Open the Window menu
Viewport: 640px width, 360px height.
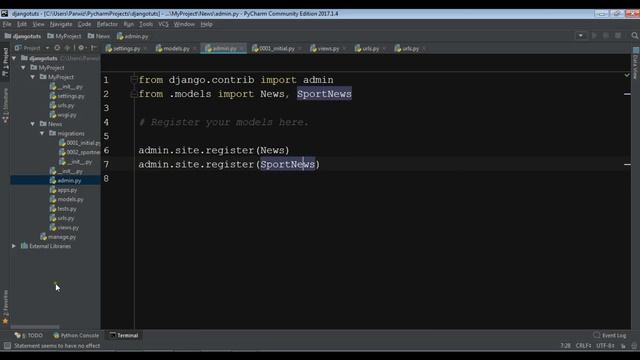184,24
